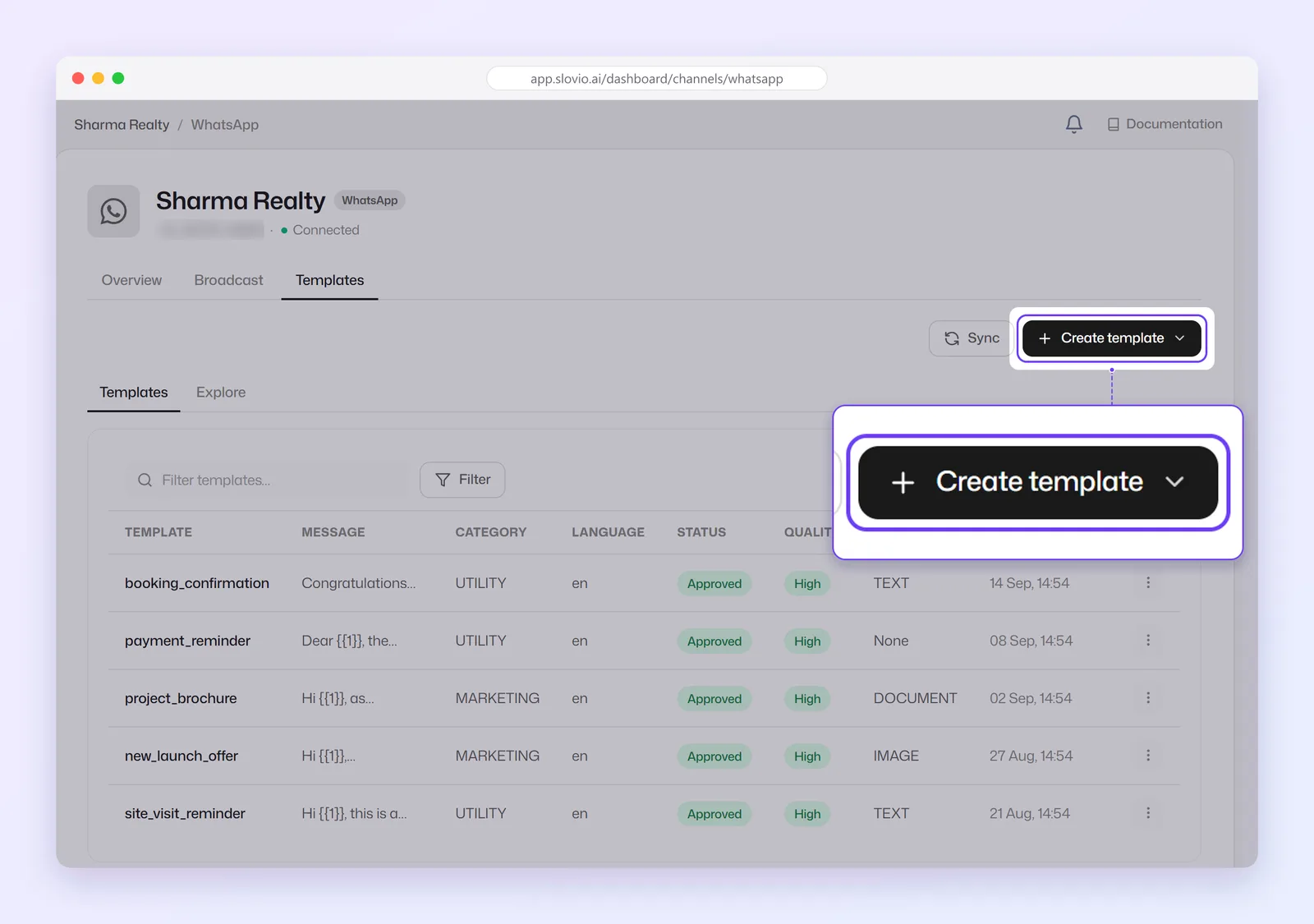Open the notifications bell

(x=1073, y=124)
